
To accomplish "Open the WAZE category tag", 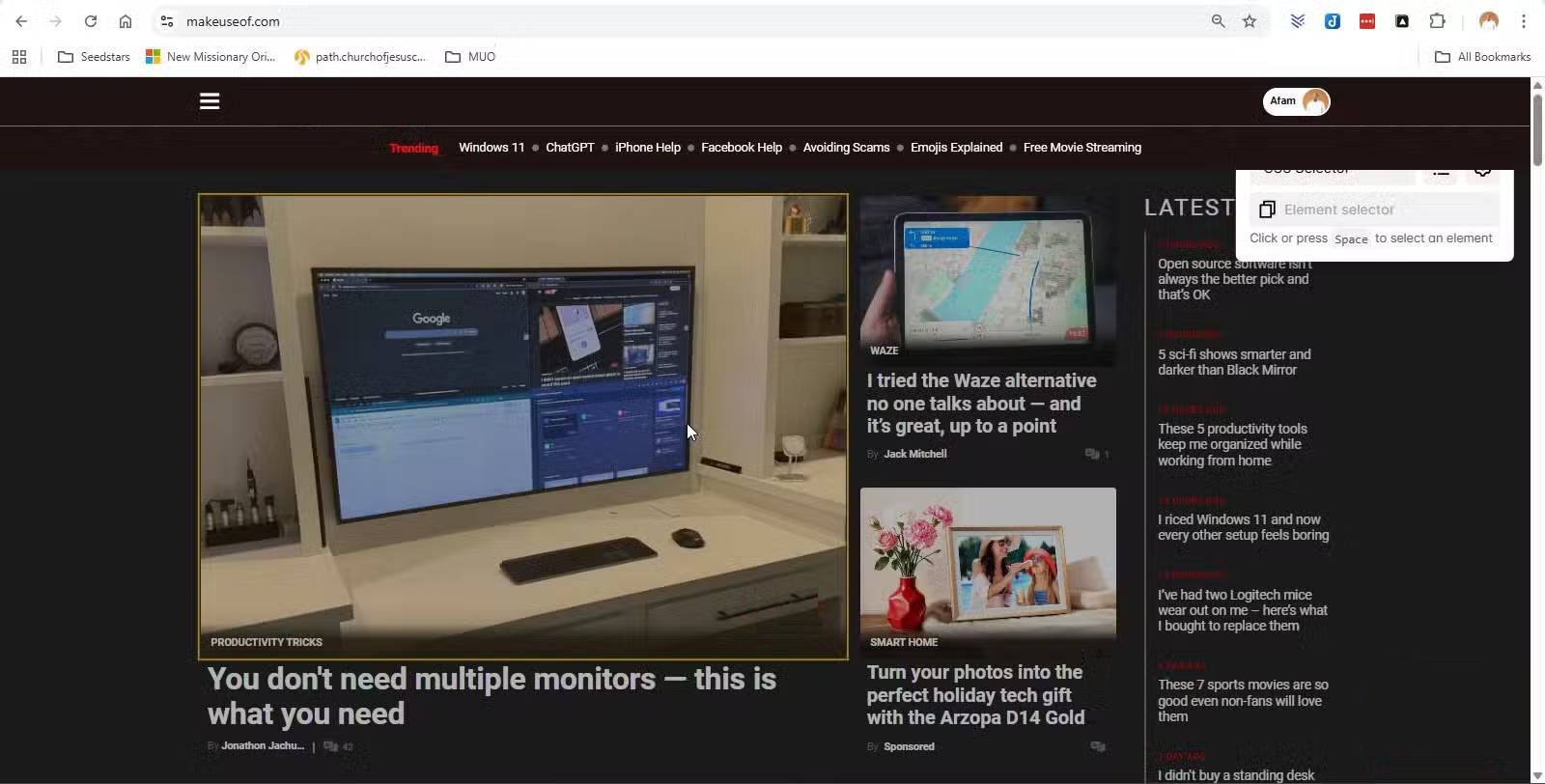I will 884,350.
